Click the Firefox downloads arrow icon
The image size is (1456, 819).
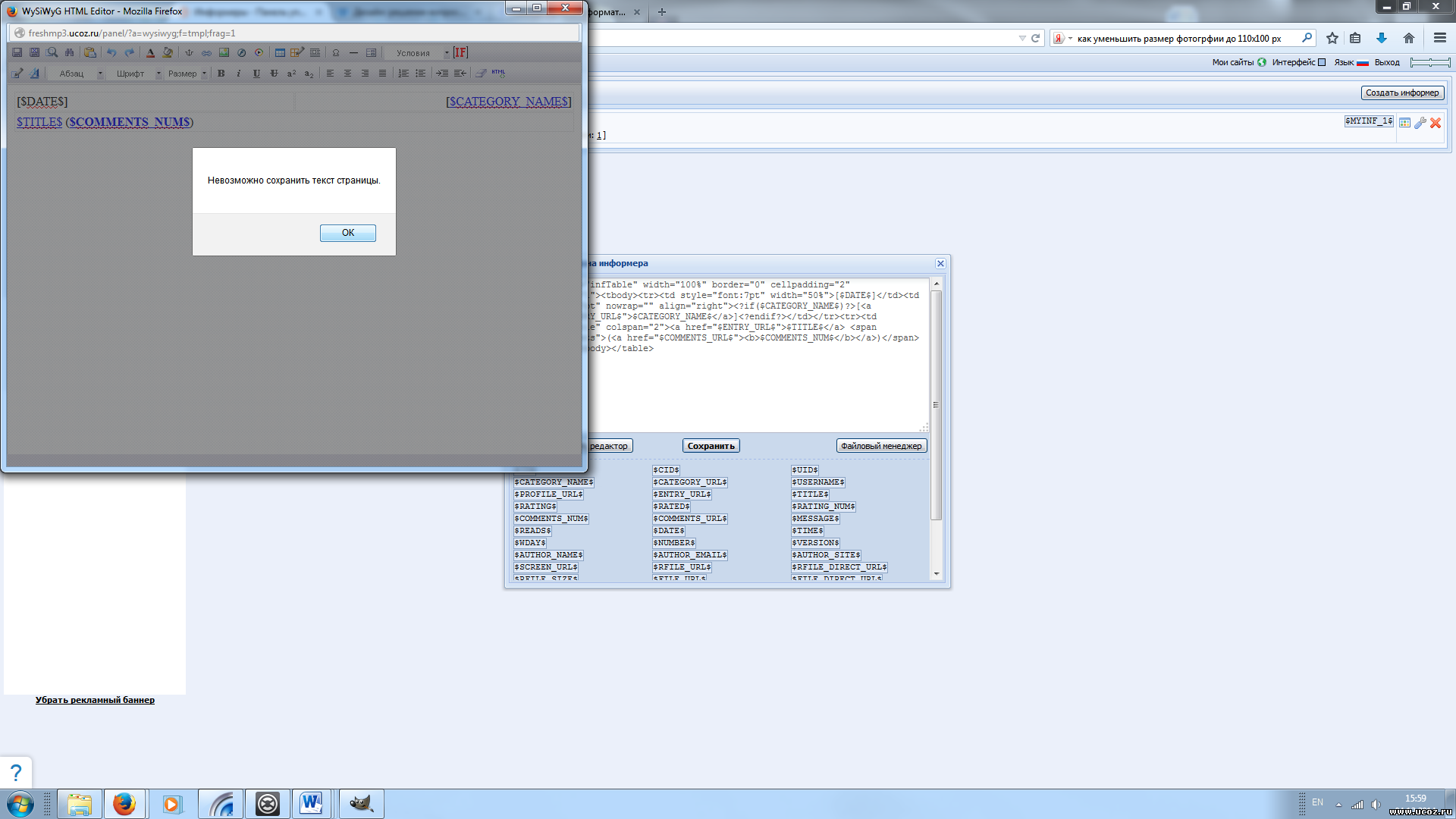1381,38
